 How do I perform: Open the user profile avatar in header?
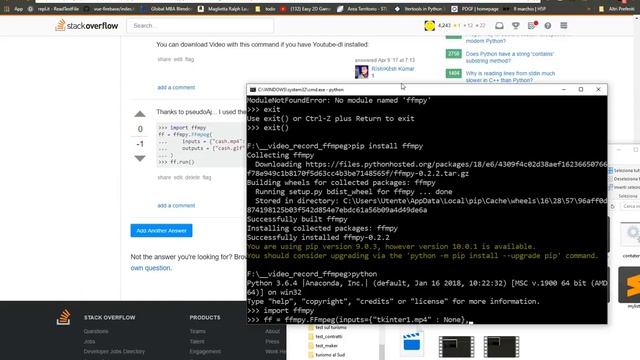point(429,25)
